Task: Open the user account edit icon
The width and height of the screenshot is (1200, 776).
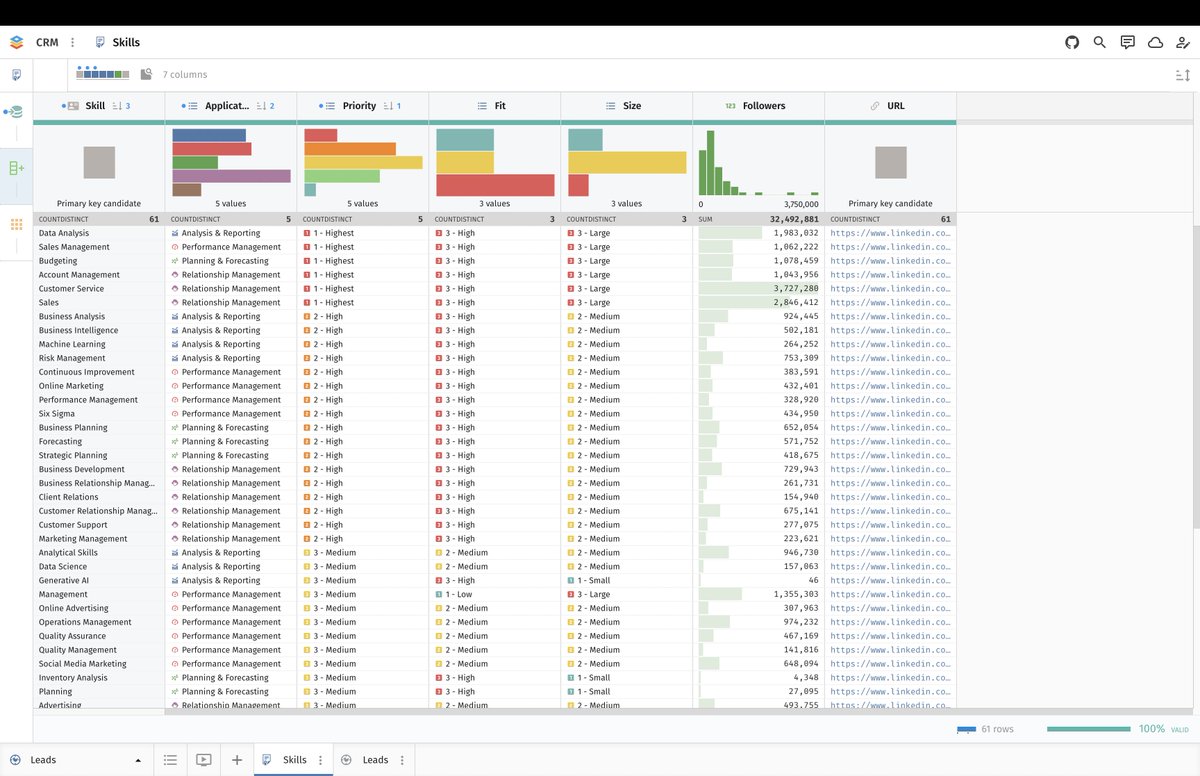Action: pos(1183,42)
